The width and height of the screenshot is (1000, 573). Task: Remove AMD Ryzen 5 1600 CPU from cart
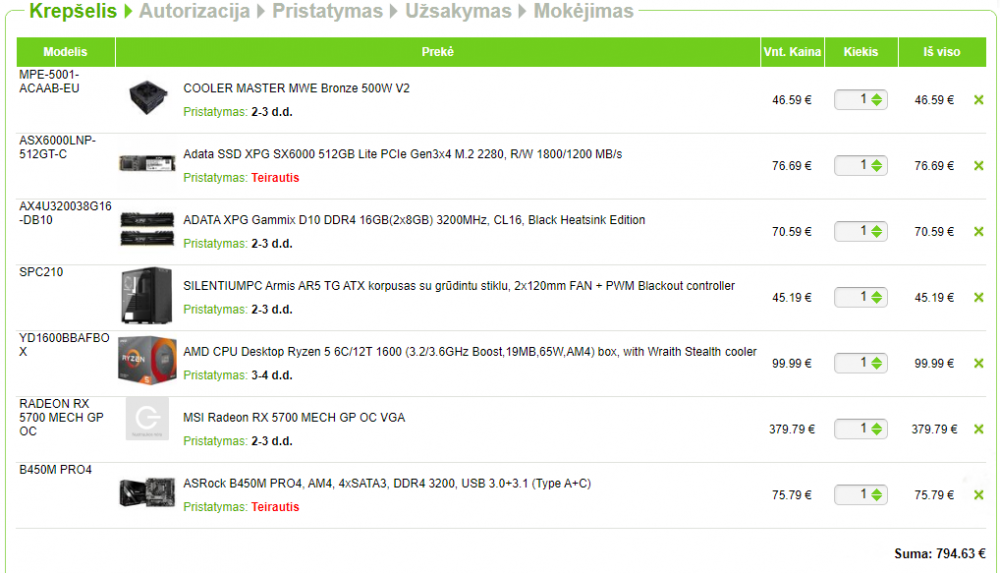pyautogui.click(x=978, y=363)
